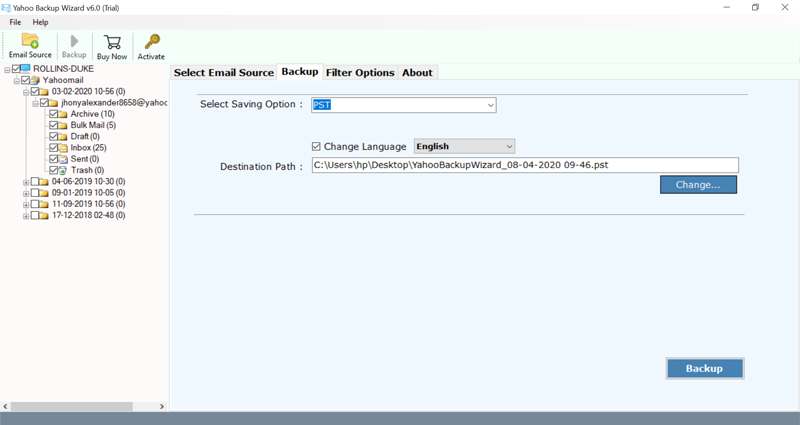Click the Activate key icon
The width and height of the screenshot is (800, 425).
[152, 42]
